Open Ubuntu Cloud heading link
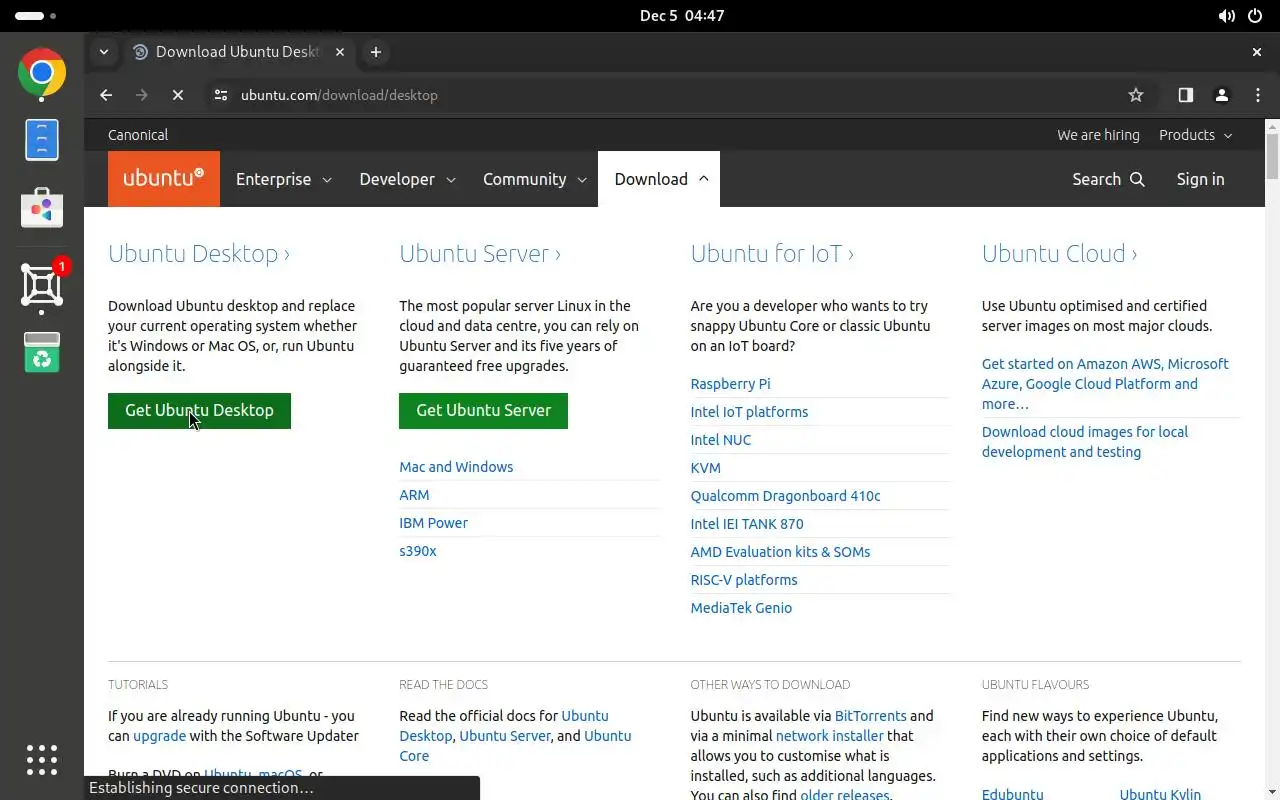1280x800 pixels. click(1060, 254)
